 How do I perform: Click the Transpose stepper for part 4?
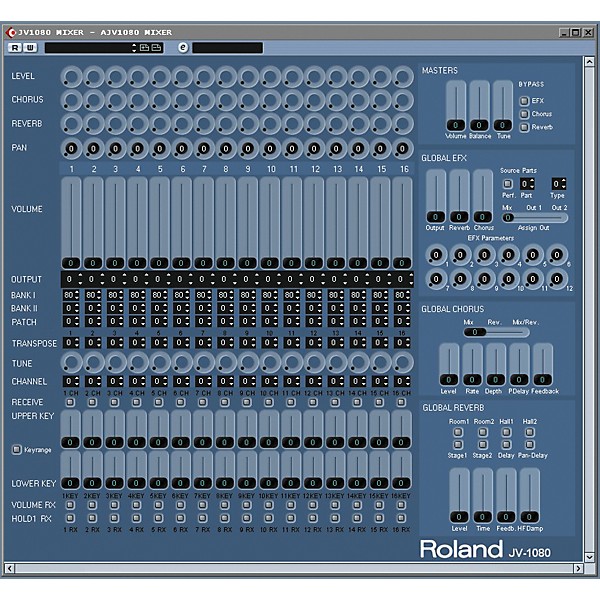coord(137,342)
